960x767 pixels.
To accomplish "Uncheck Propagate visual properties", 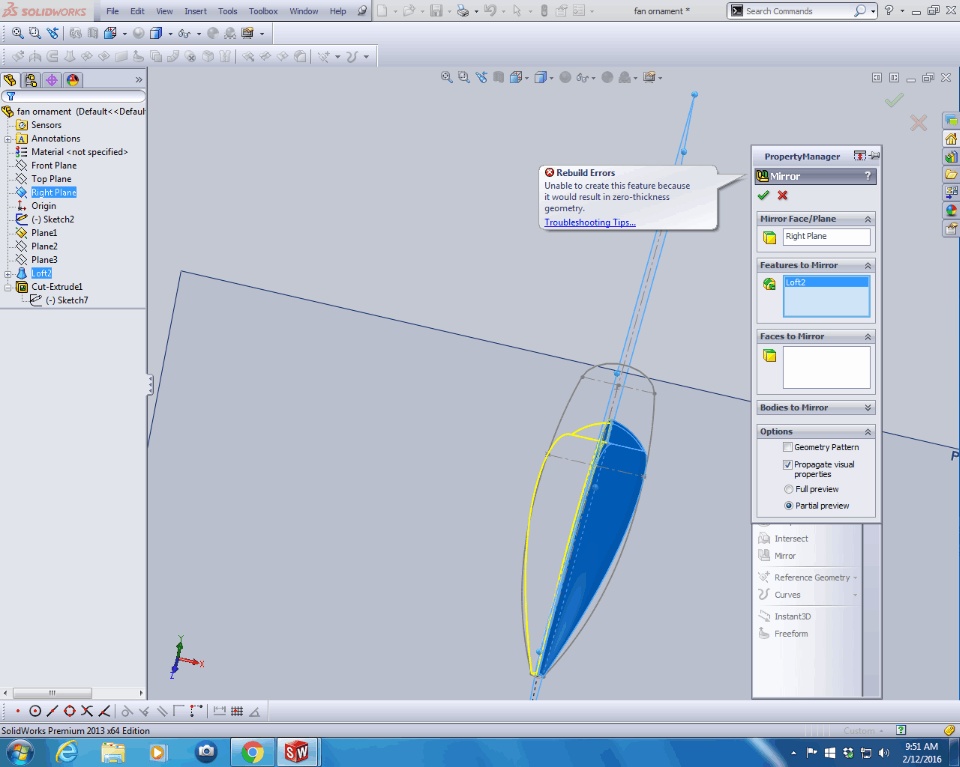I will click(x=788, y=465).
